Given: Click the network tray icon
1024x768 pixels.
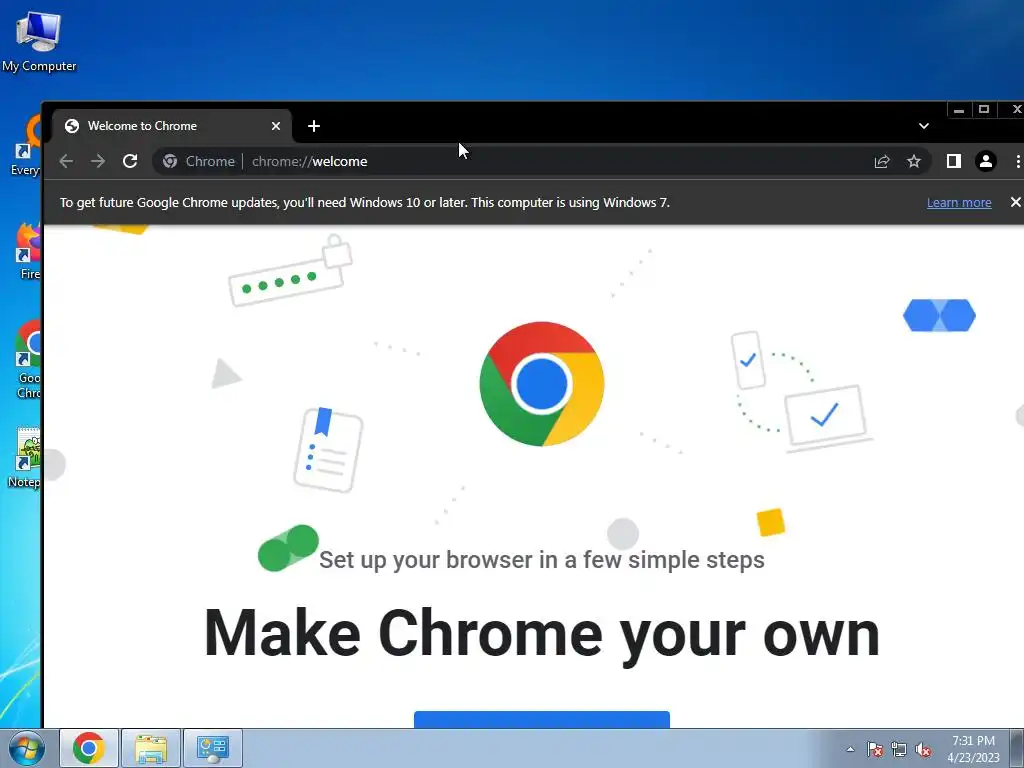Looking at the screenshot, I should 899,749.
